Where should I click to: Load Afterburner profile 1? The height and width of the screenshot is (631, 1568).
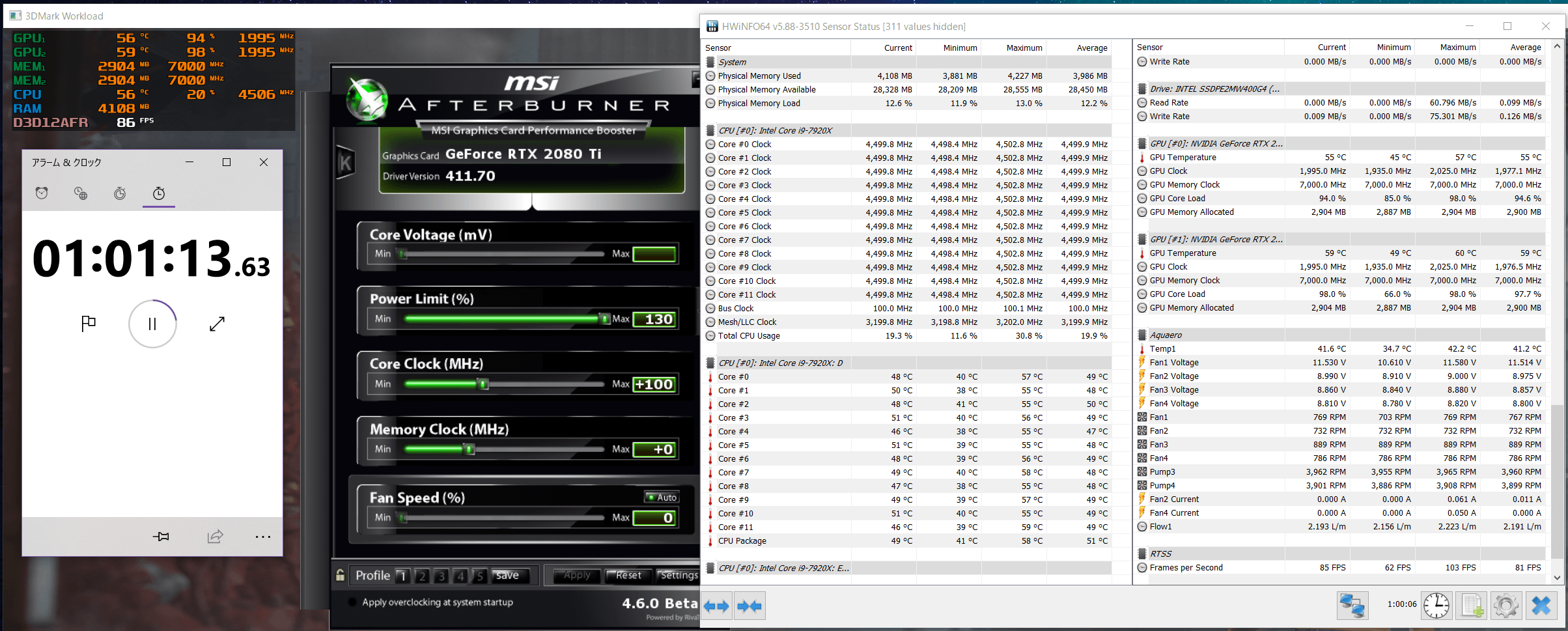click(402, 576)
